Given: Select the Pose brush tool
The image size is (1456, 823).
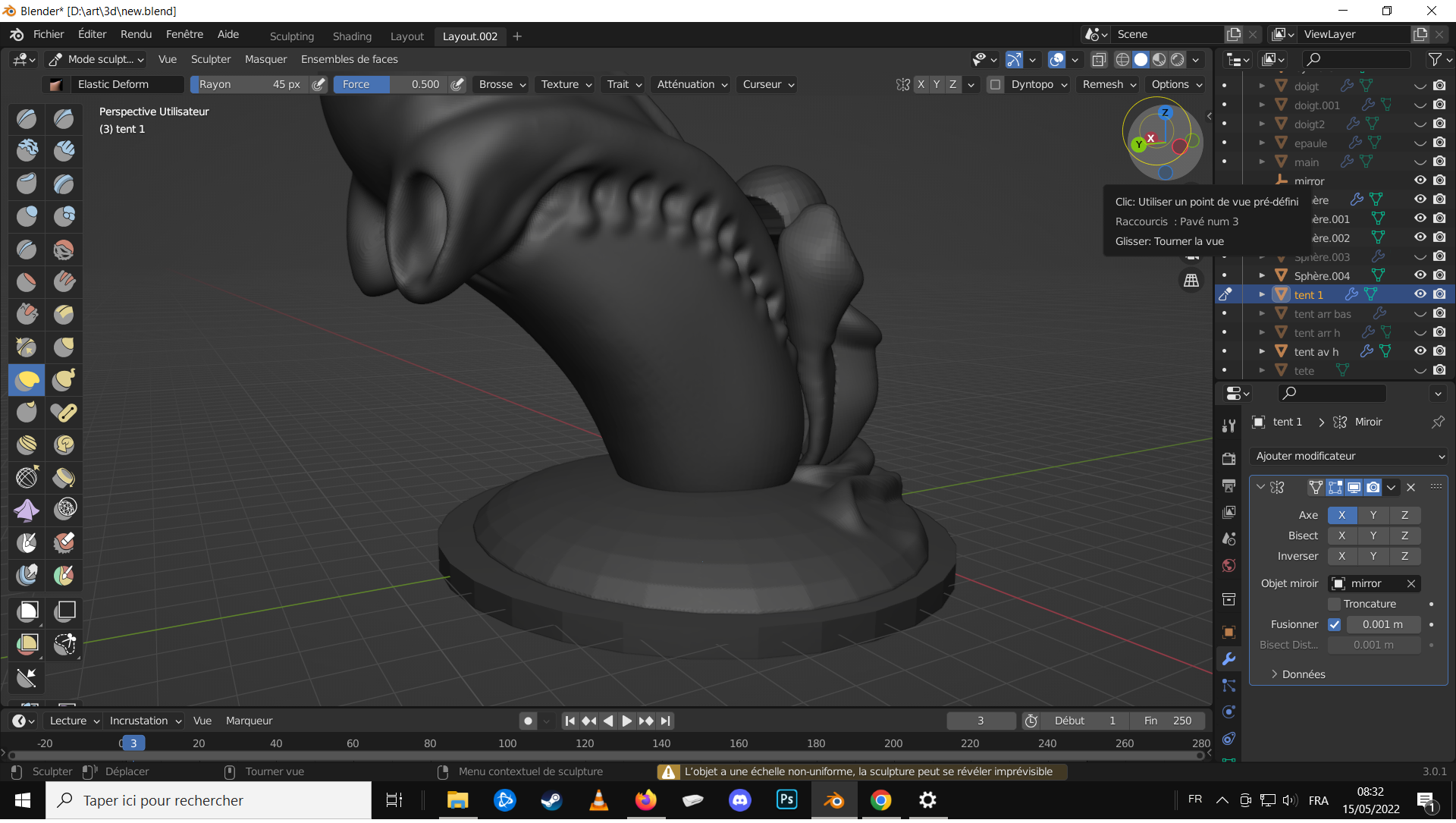Looking at the screenshot, I should pyautogui.click(x=64, y=412).
